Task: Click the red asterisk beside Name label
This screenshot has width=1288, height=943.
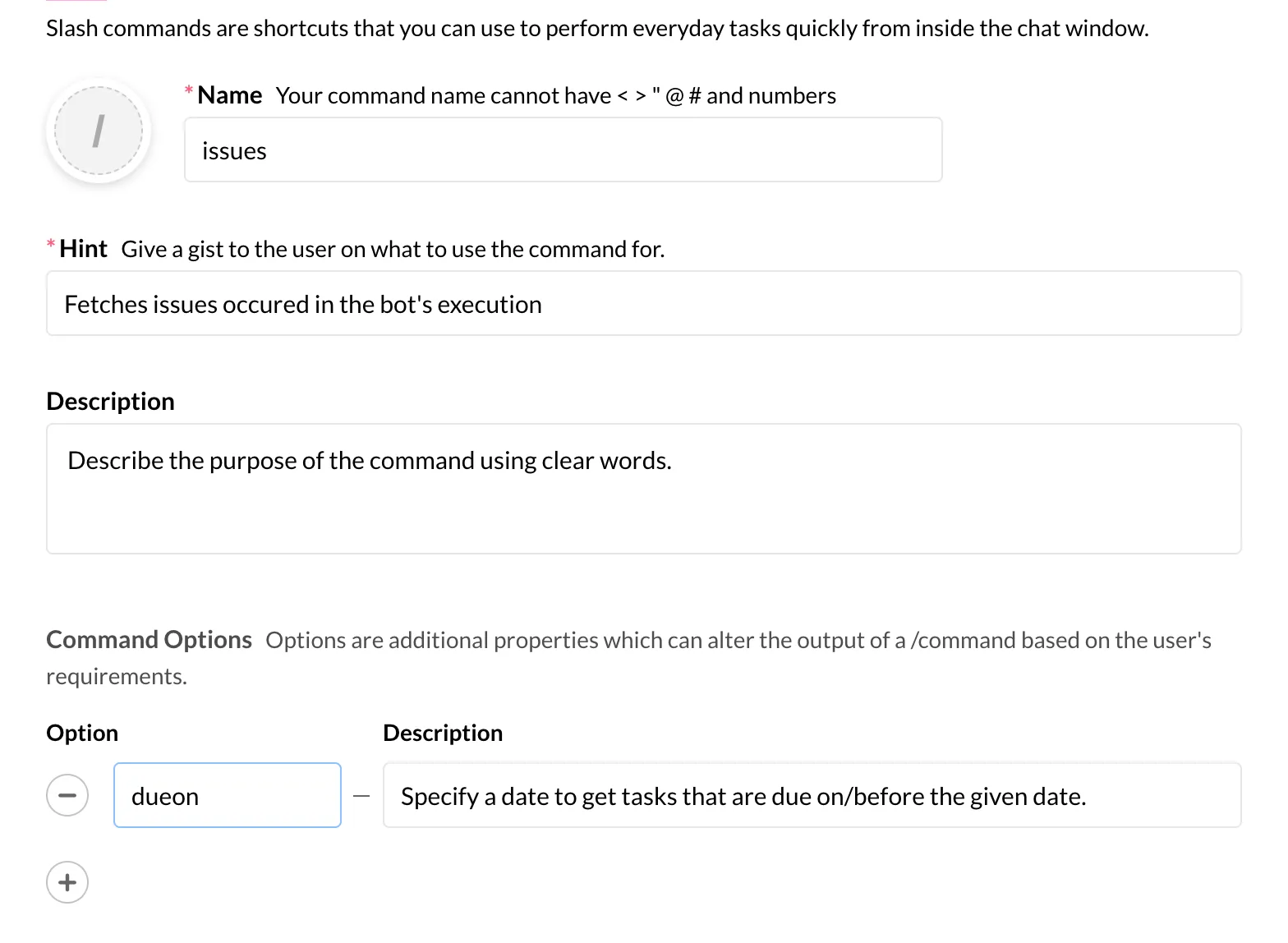Action: [x=189, y=91]
